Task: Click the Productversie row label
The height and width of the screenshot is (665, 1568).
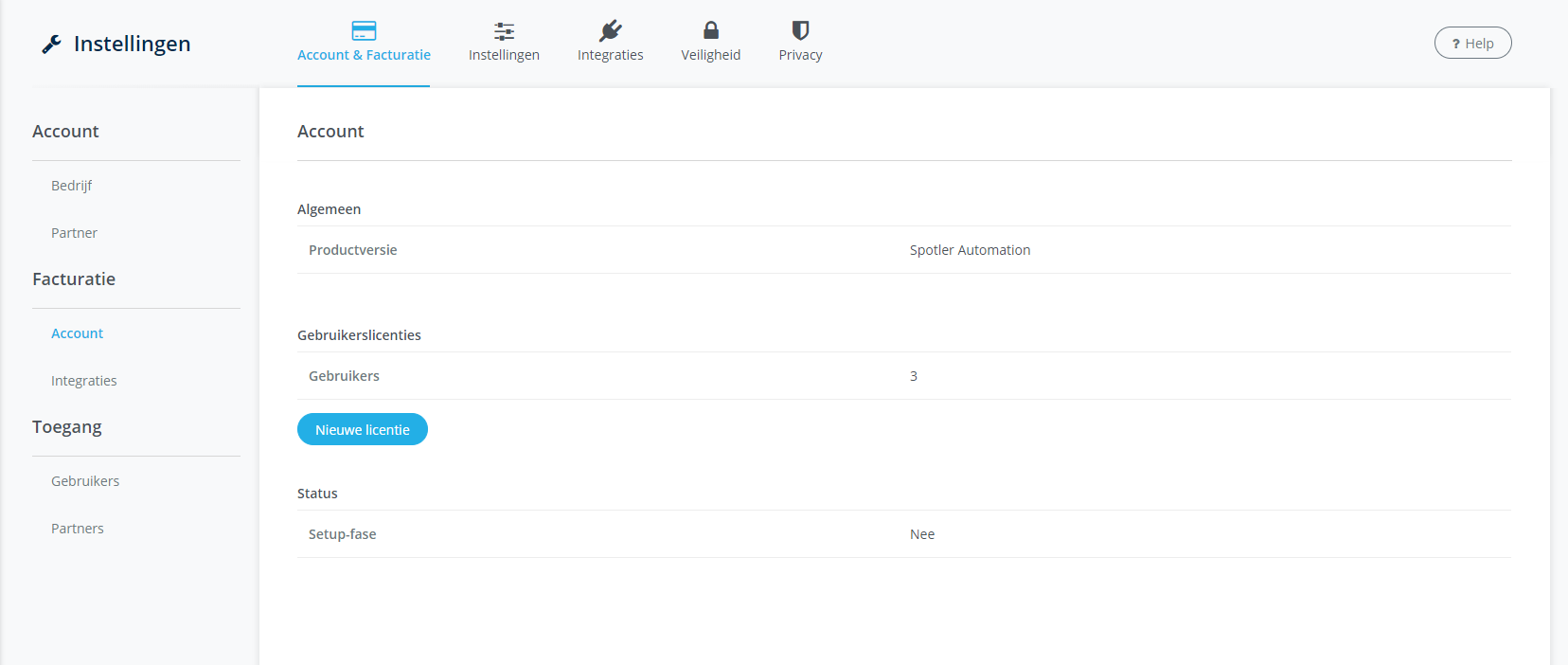Action: (x=352, y=250)
